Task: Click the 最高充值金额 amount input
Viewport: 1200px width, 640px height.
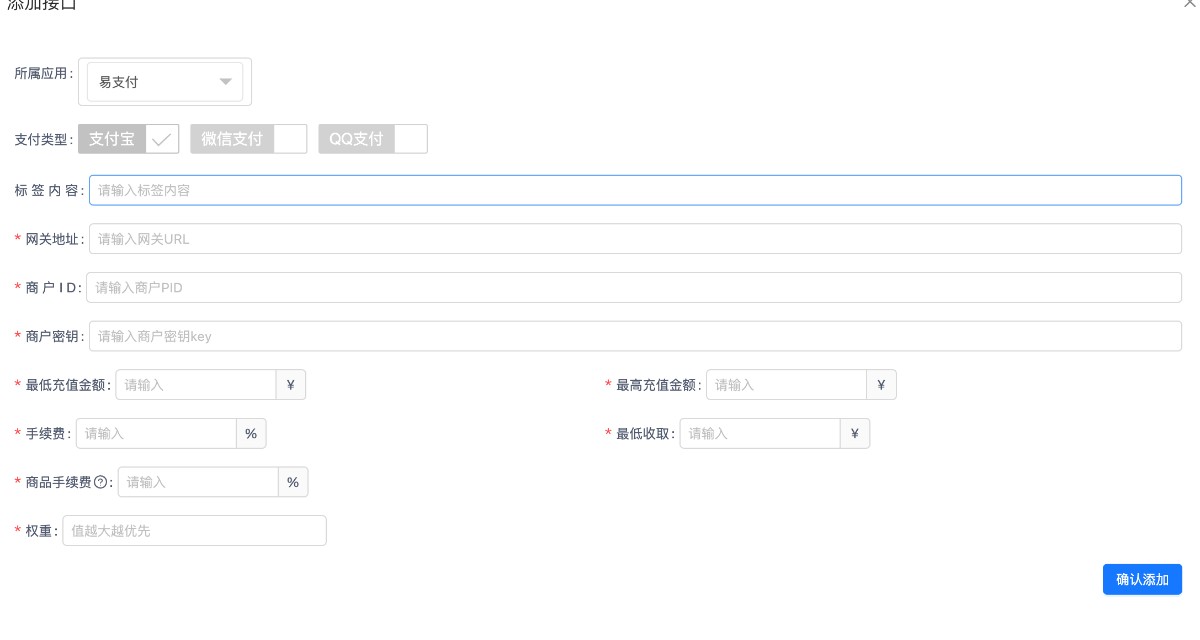Action: [x=785, y=385]
